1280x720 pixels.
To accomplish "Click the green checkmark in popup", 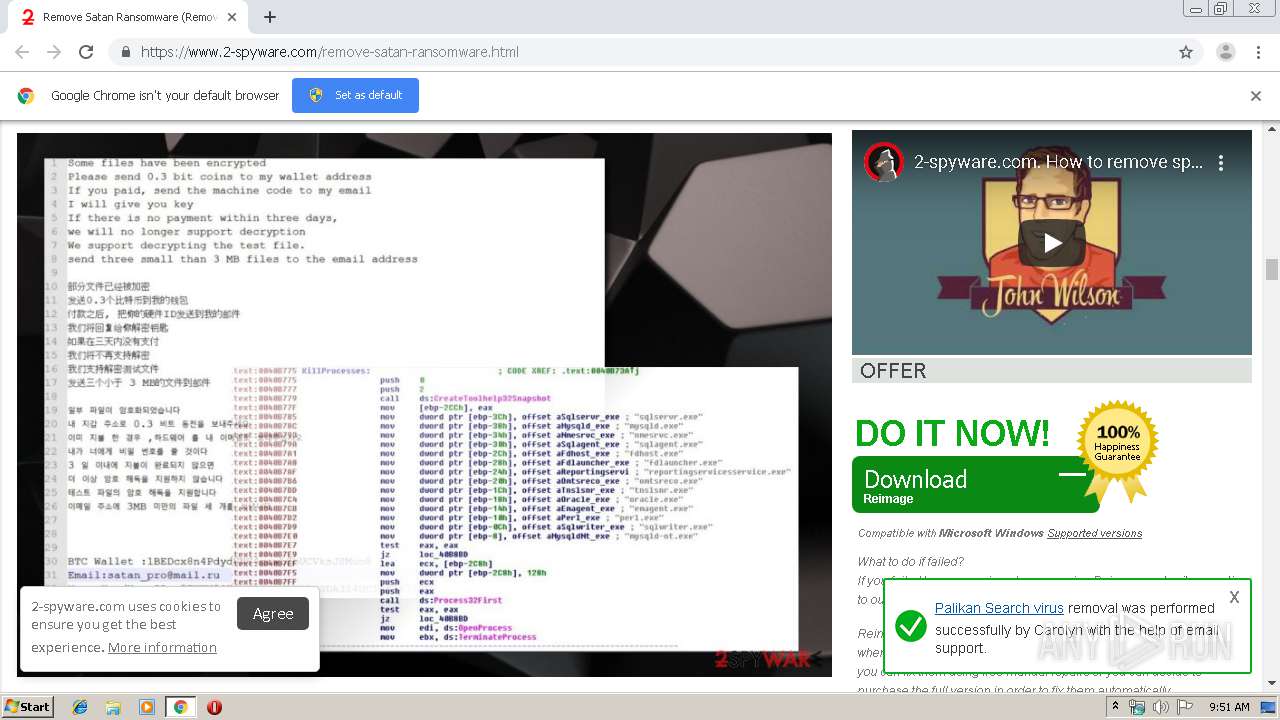I will (910, 627).
